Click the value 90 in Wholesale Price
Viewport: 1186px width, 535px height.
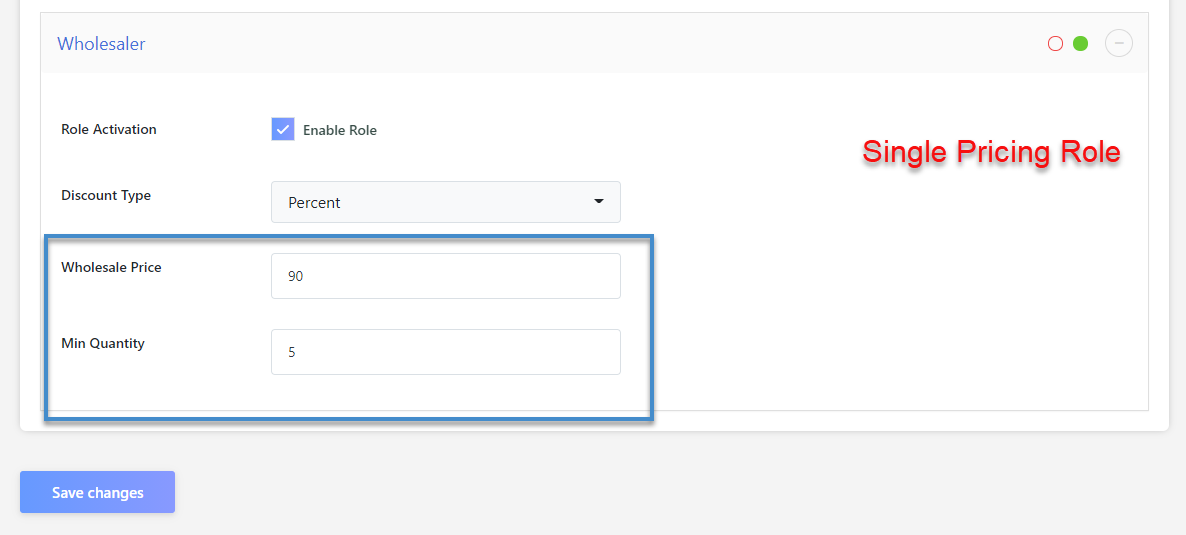tap(295, 276)
